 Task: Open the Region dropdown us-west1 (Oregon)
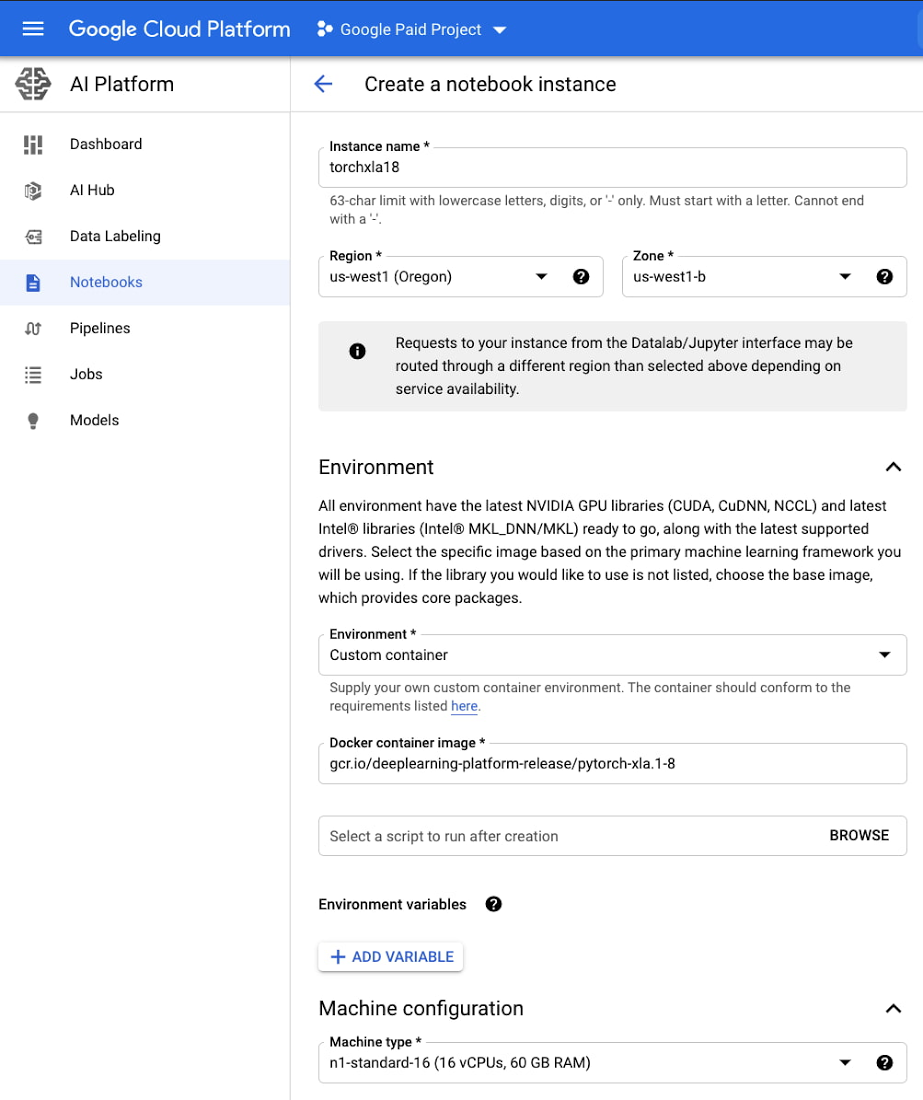pos(460,276)
